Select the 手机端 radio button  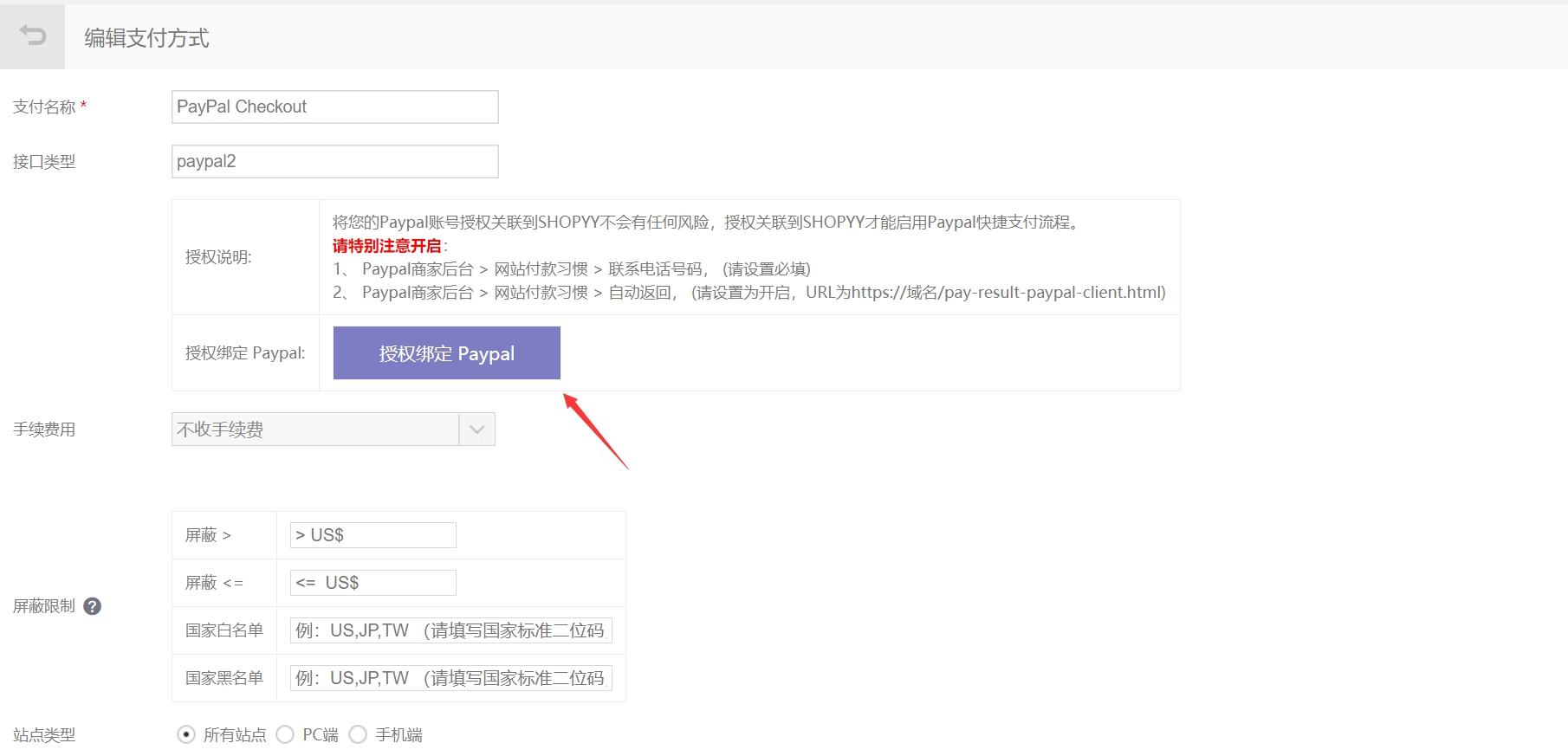358,734
